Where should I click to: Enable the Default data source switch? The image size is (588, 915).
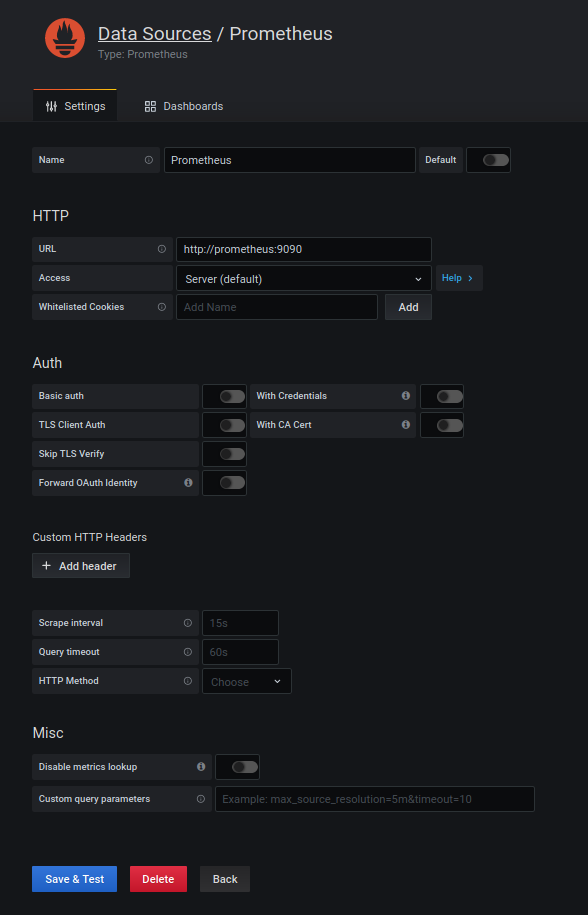pos(488,159)
